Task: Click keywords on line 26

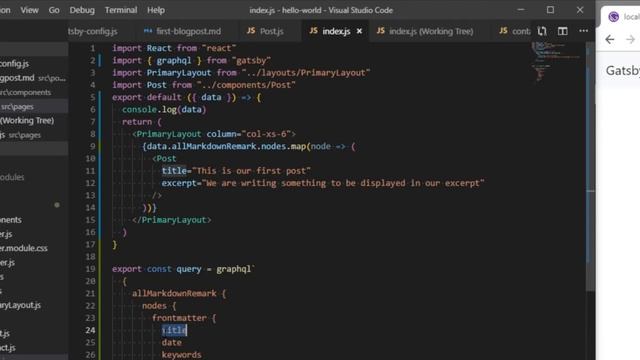Action: click(x=182, y=355)
